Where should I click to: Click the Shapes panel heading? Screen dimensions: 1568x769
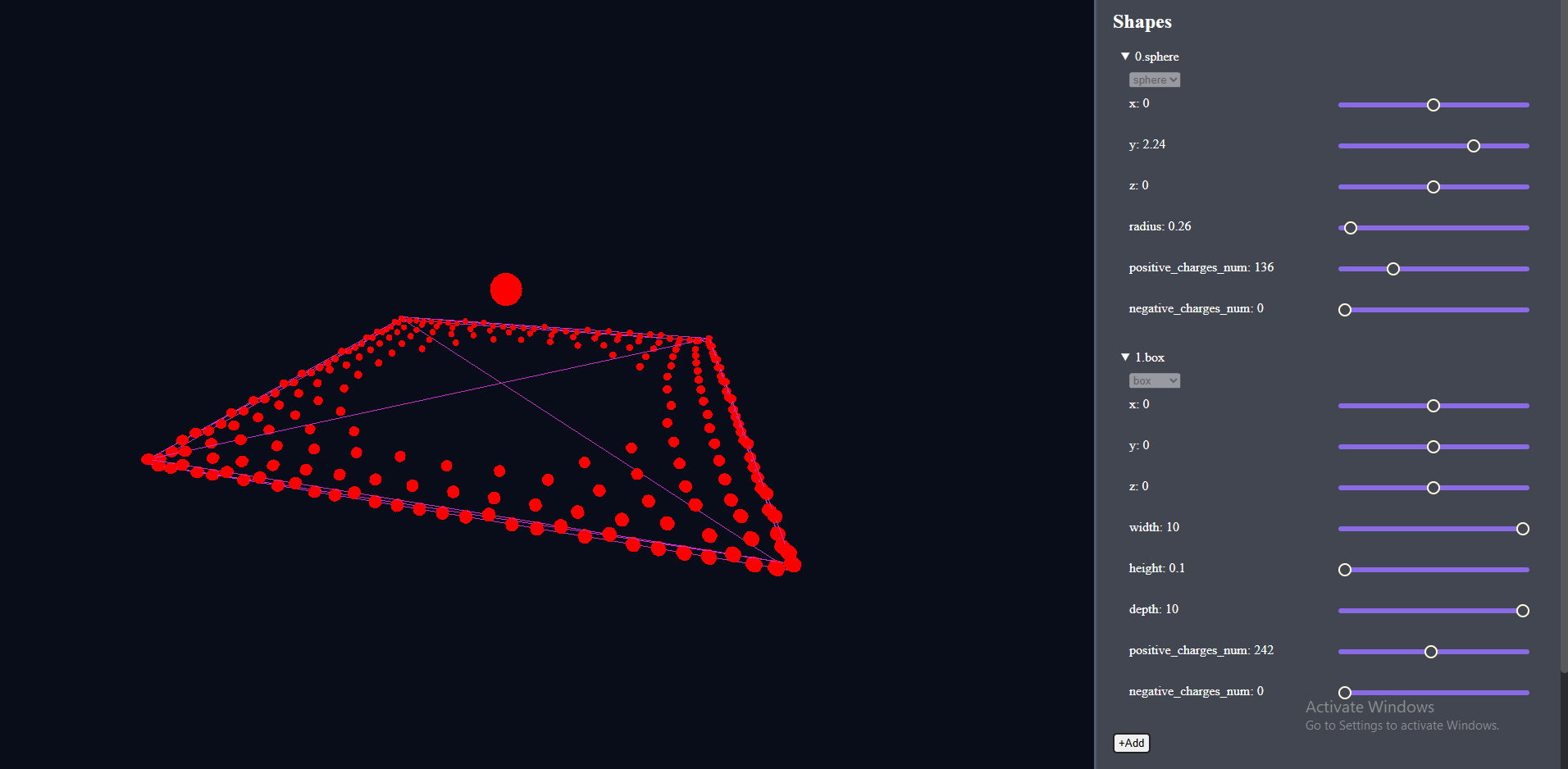click(x=1142, y=21)
